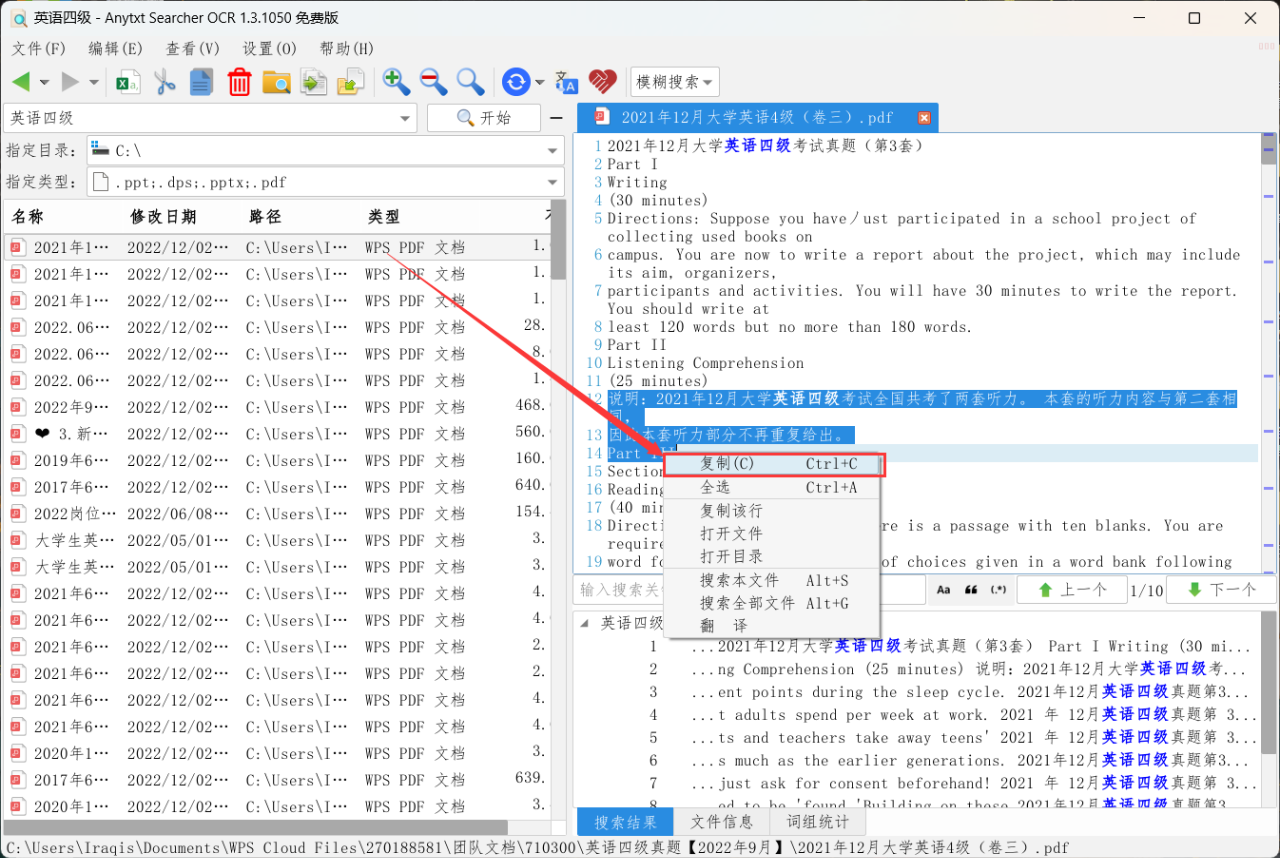Choose 打开文件 in the context menu
The height and width of the screenshot is (858, 1280).
click(x=772, y=534)
